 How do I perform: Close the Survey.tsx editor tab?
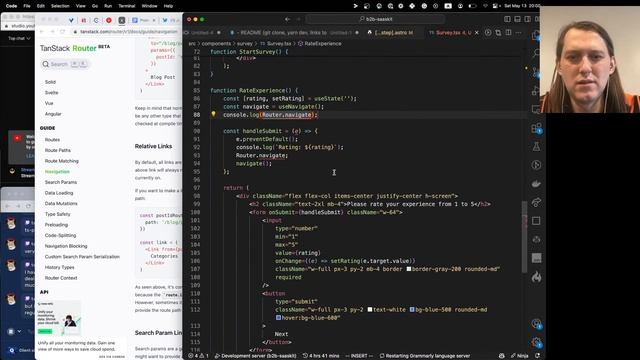point(477,32)
